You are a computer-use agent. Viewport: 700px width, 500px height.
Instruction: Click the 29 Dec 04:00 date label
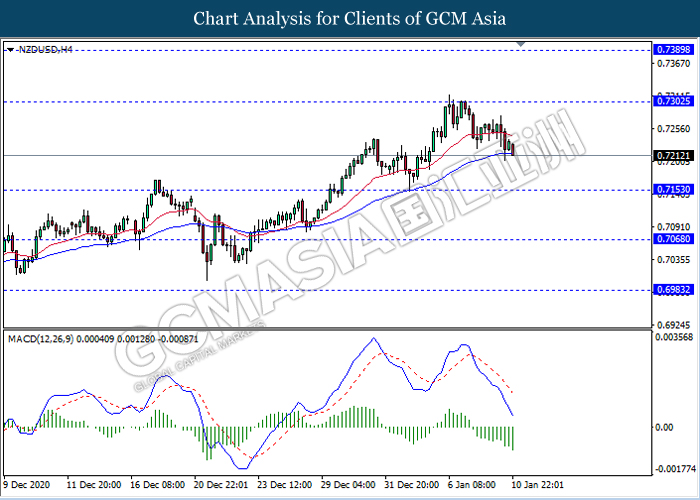[x=349, y=485]
